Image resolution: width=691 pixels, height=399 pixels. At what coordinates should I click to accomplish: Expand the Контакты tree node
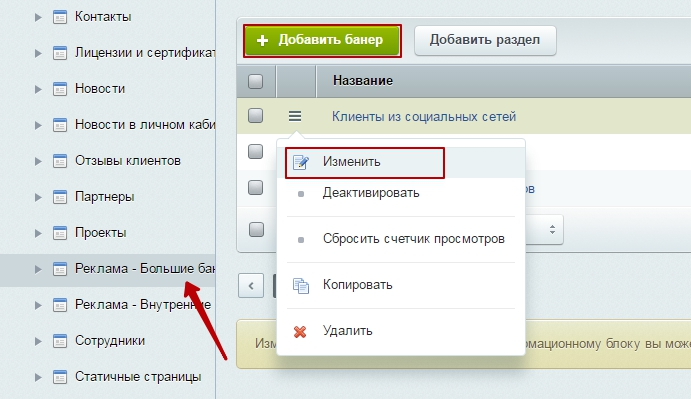coord(38,17)
